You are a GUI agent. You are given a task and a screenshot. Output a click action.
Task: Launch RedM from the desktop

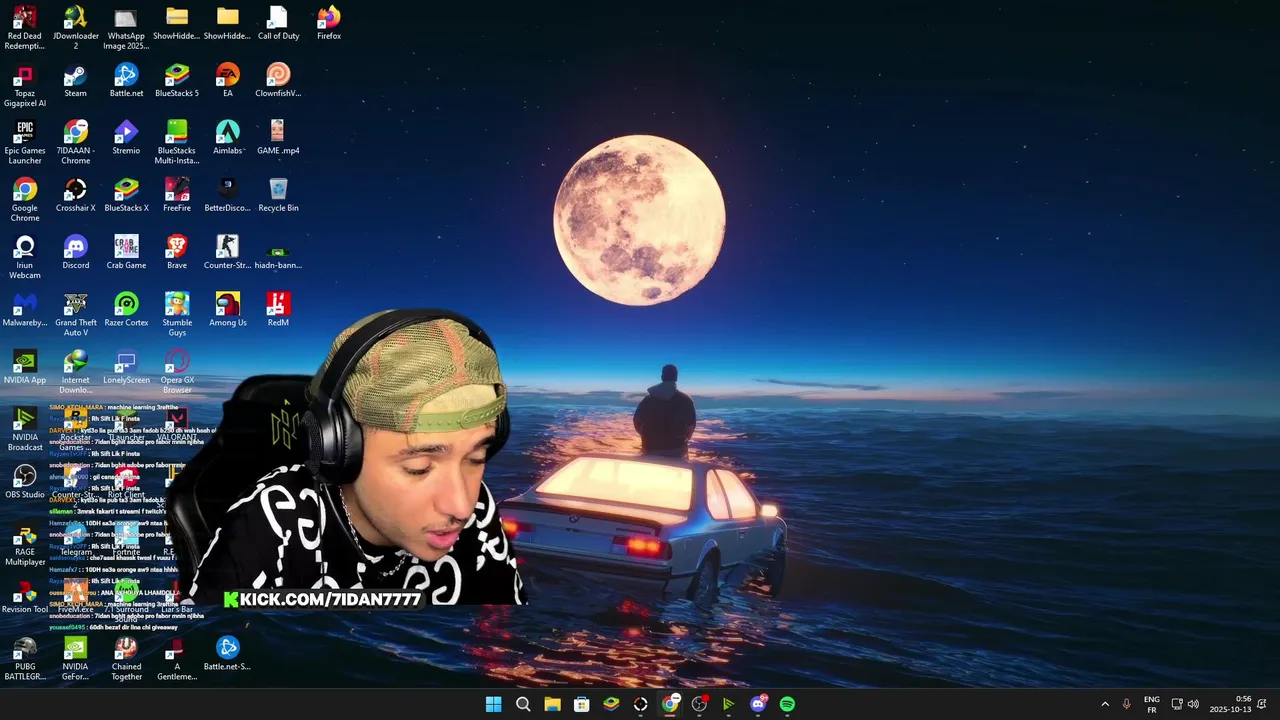(278, 310)
